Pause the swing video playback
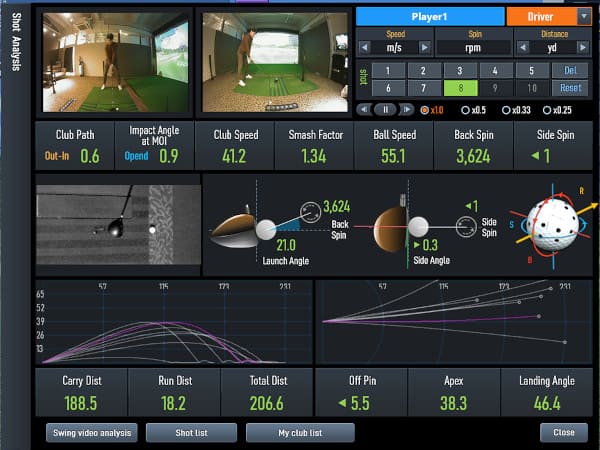The width and height of the screenshot is (600, 450). click(384, 109)
